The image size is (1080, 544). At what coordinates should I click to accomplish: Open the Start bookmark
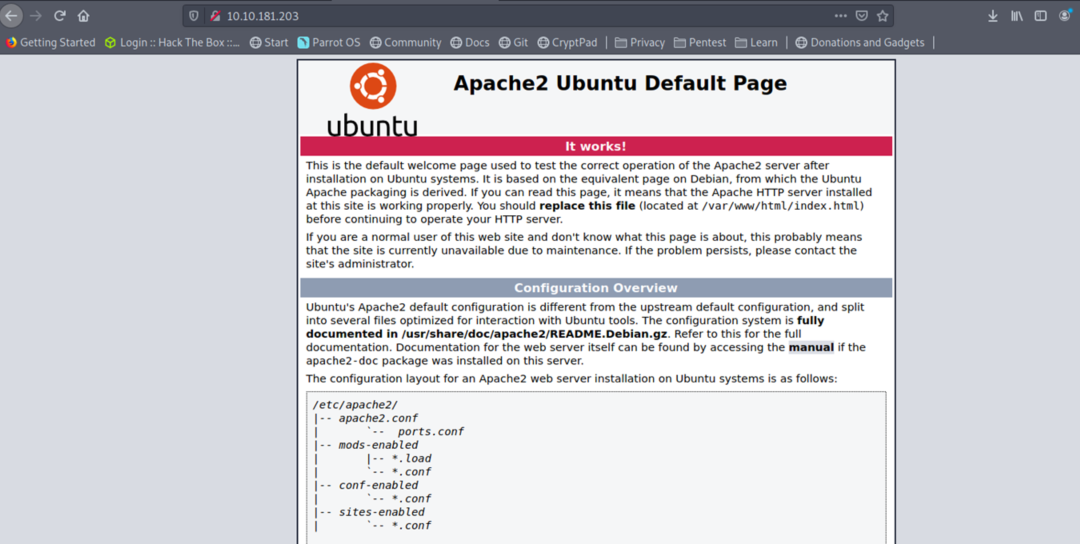269,43
